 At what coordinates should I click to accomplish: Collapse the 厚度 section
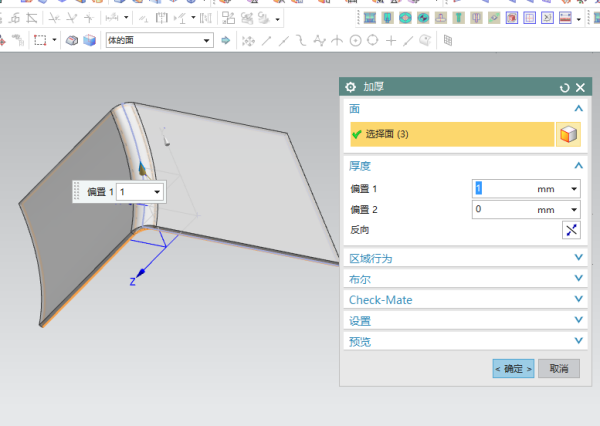578,165
